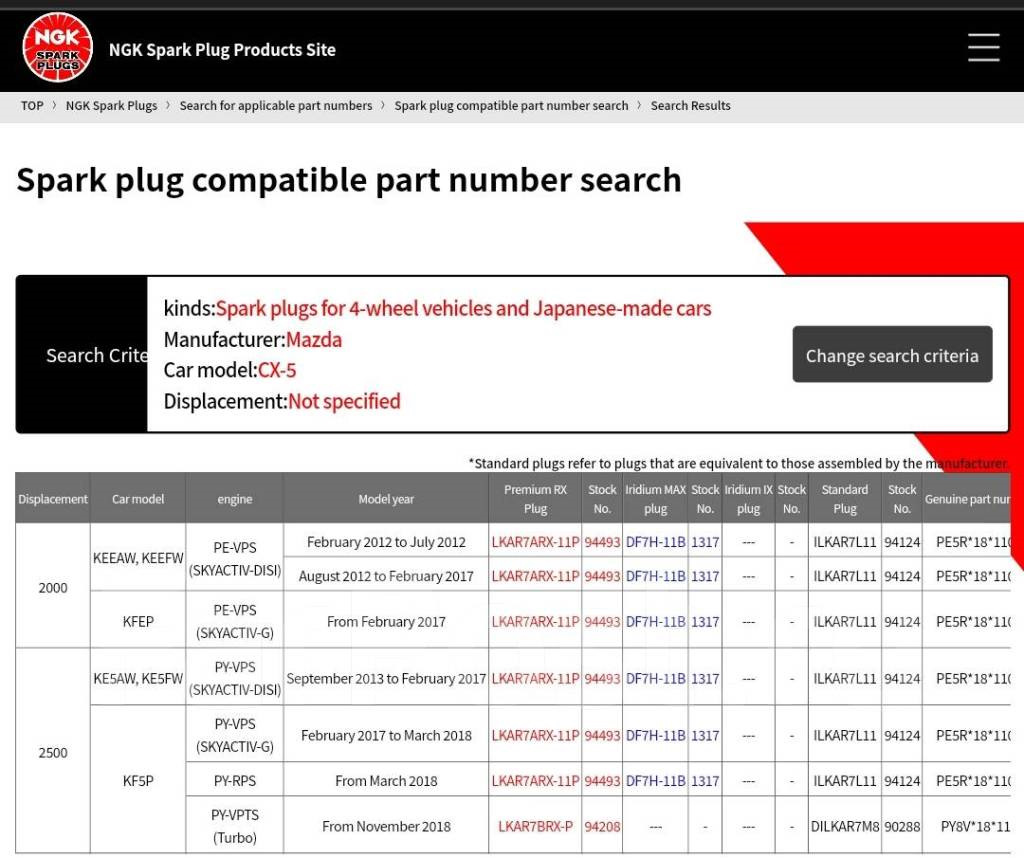Click the engine column header
Screen dimensions: 1024x858
coord(234,499)
